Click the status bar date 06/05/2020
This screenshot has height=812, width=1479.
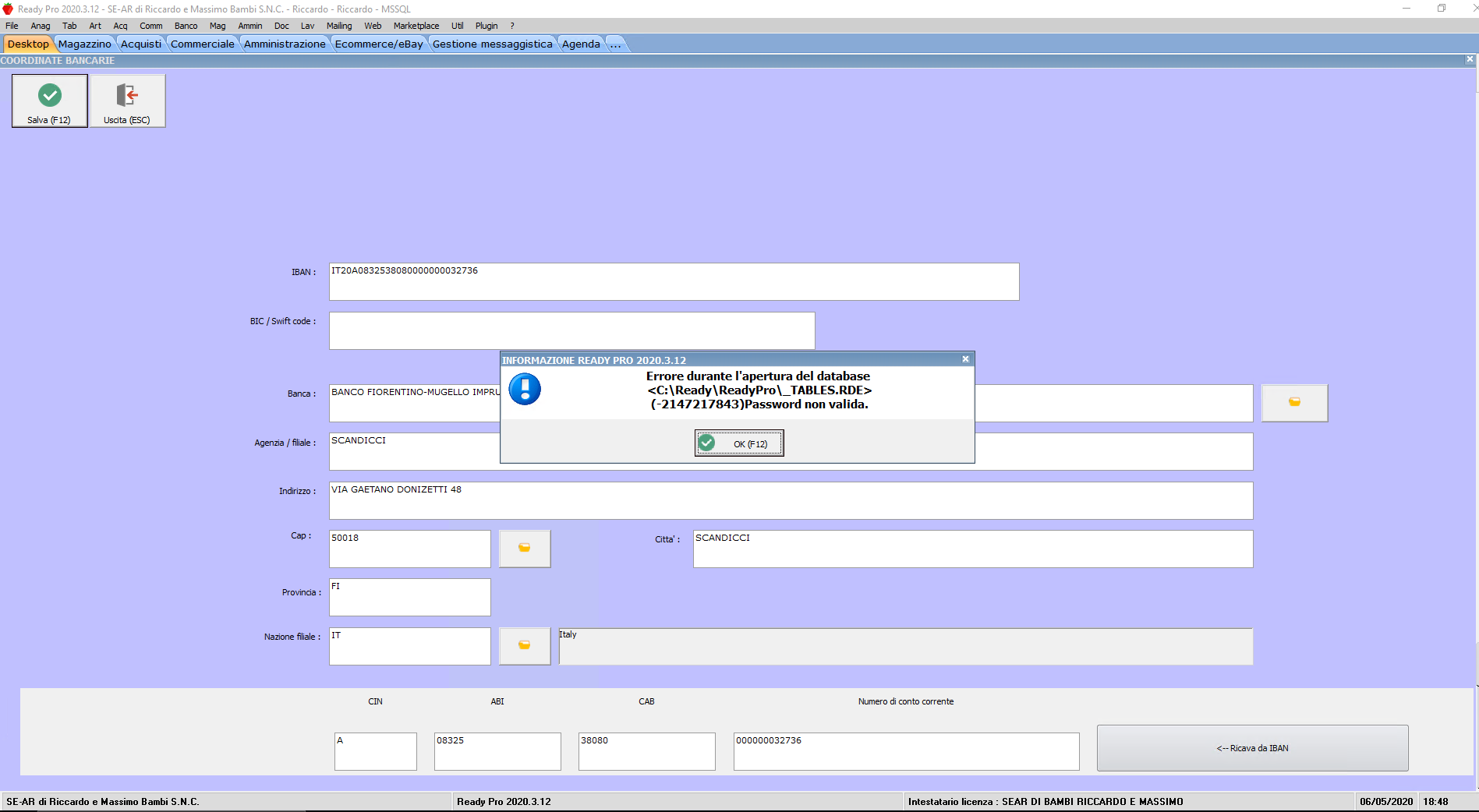pos(1385,801)
